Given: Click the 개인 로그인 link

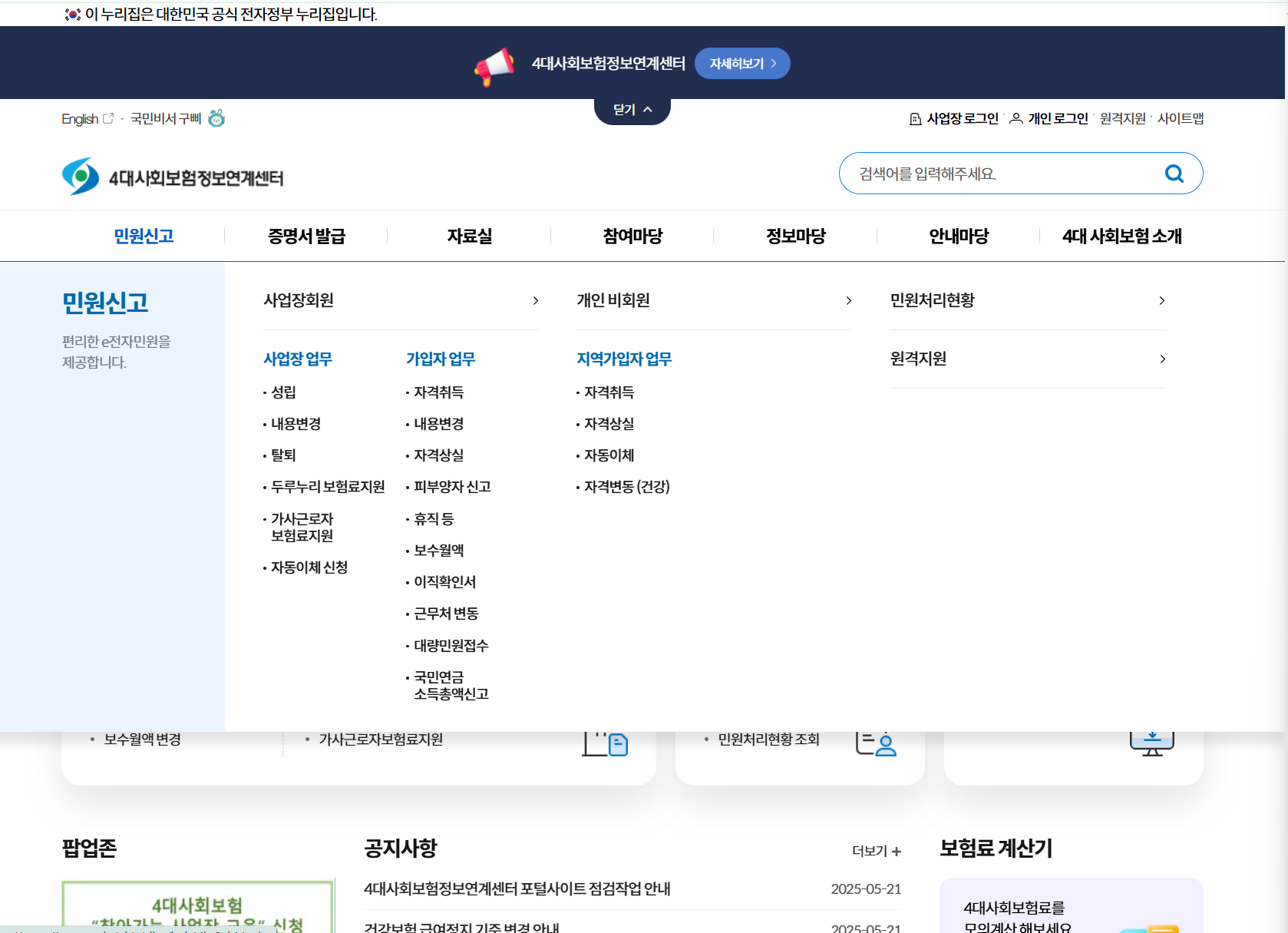Looking at the screenshot, I should coord(1058,118).
